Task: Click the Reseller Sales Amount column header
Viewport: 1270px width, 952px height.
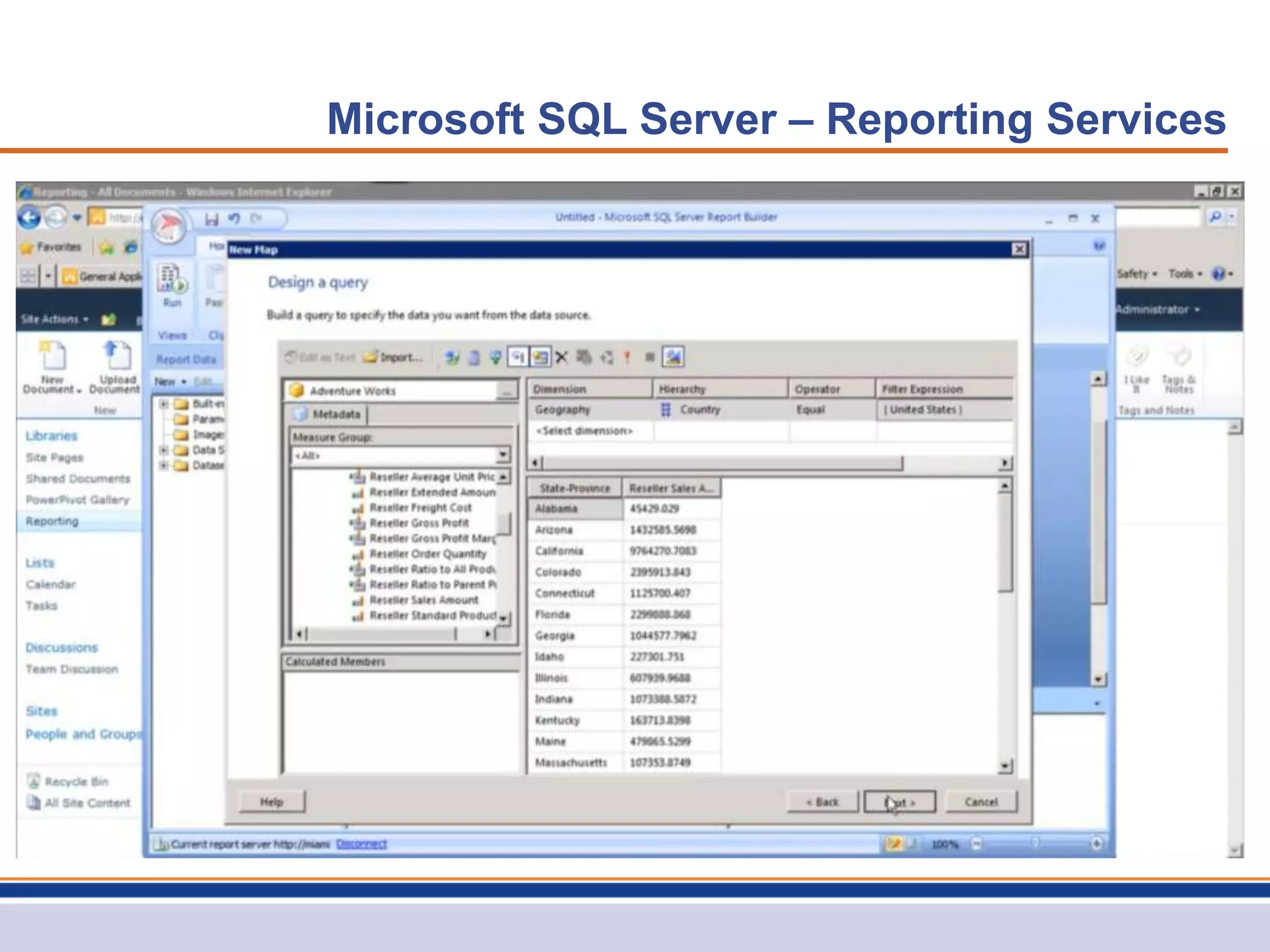Action: (x=672, y=488)
